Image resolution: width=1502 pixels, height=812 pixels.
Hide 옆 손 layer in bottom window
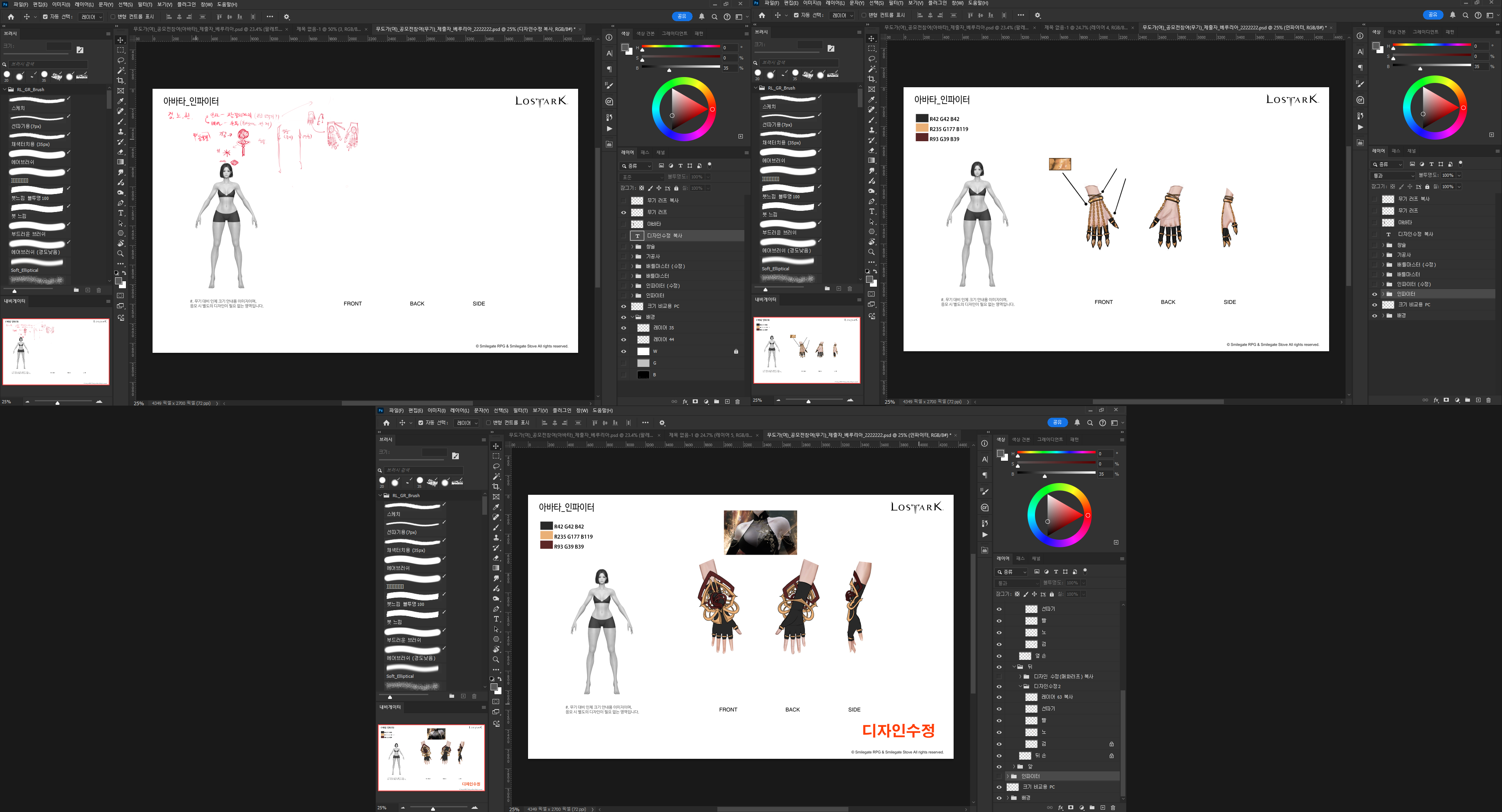point(999,656)
